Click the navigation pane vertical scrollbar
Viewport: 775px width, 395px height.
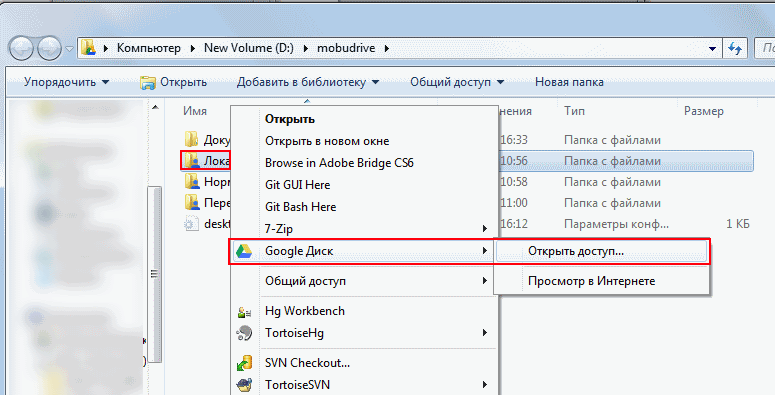point(154,274)
